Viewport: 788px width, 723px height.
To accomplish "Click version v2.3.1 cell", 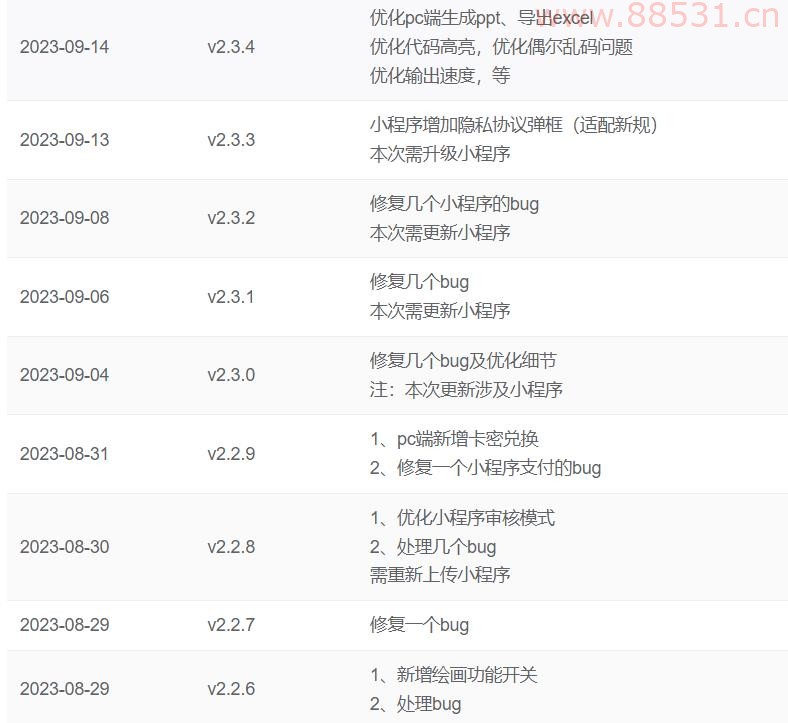I will point(231,297).
